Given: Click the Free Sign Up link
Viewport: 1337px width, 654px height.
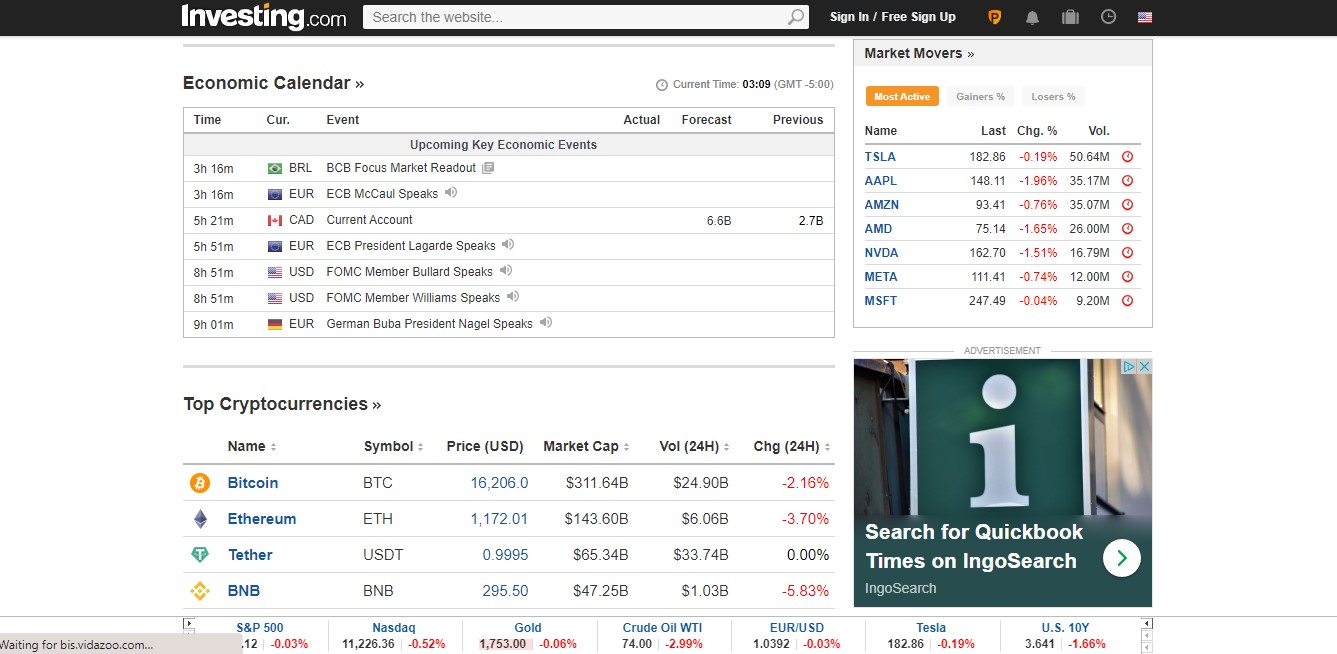Looking at the screenshot, I should (918, 17).
